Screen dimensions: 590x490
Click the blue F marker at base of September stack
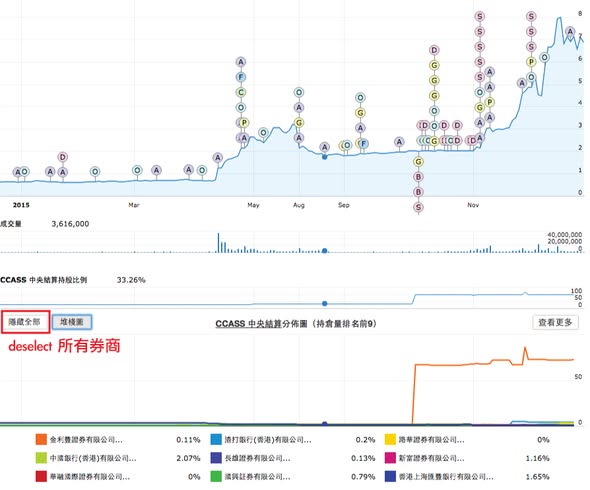pyautogui.click(x=363, y=143)
